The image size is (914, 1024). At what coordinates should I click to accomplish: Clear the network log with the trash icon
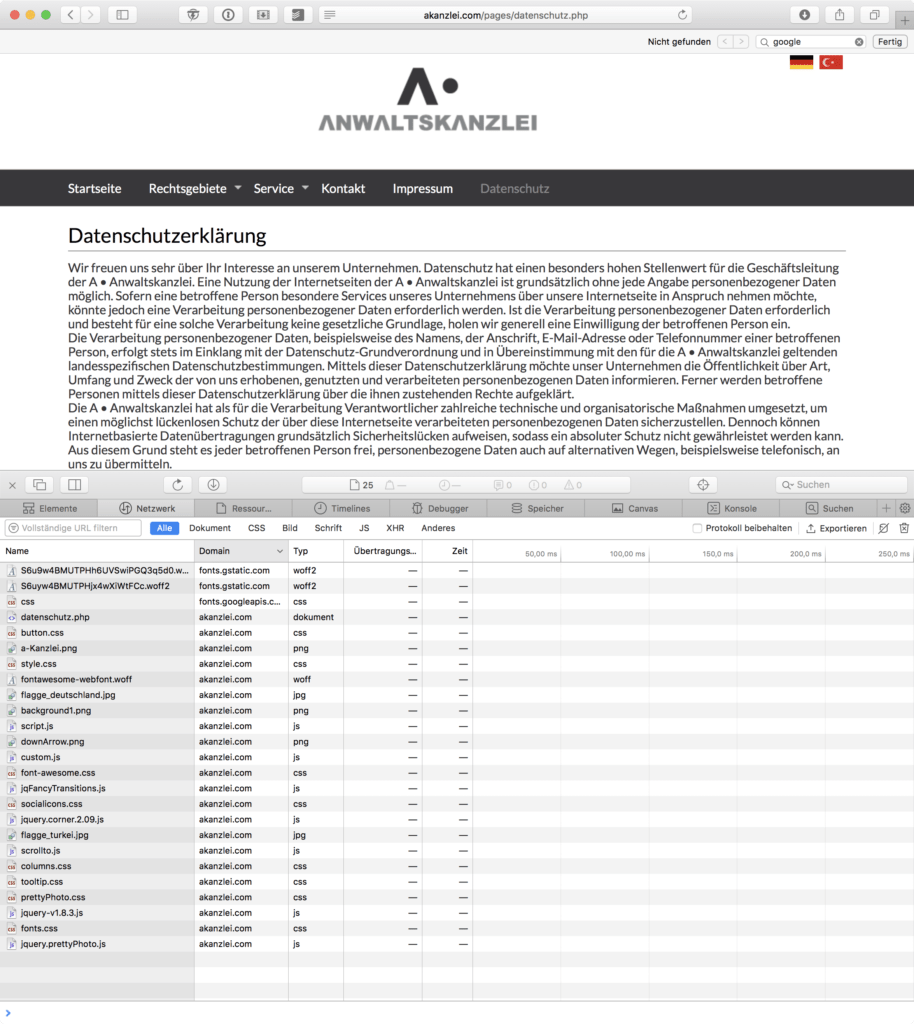coord(903,528)
